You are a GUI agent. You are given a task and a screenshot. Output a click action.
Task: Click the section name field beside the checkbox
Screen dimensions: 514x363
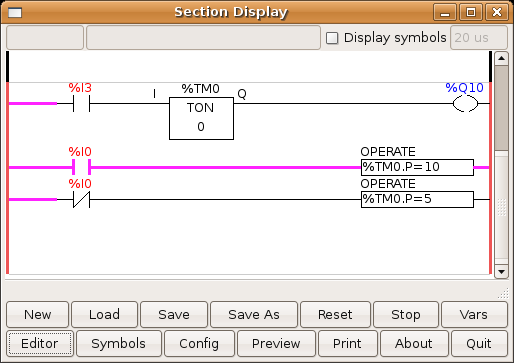tap(203, 38)
